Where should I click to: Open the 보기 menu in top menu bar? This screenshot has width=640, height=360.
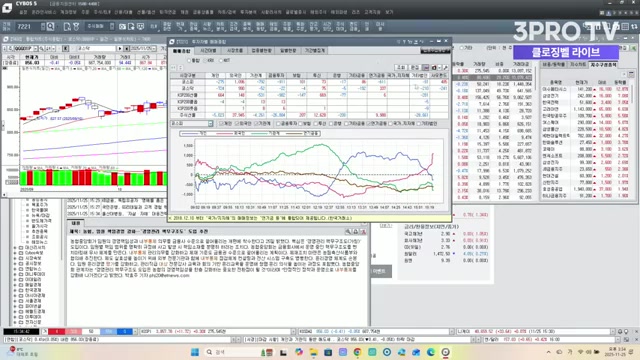[x=389, y=12]
